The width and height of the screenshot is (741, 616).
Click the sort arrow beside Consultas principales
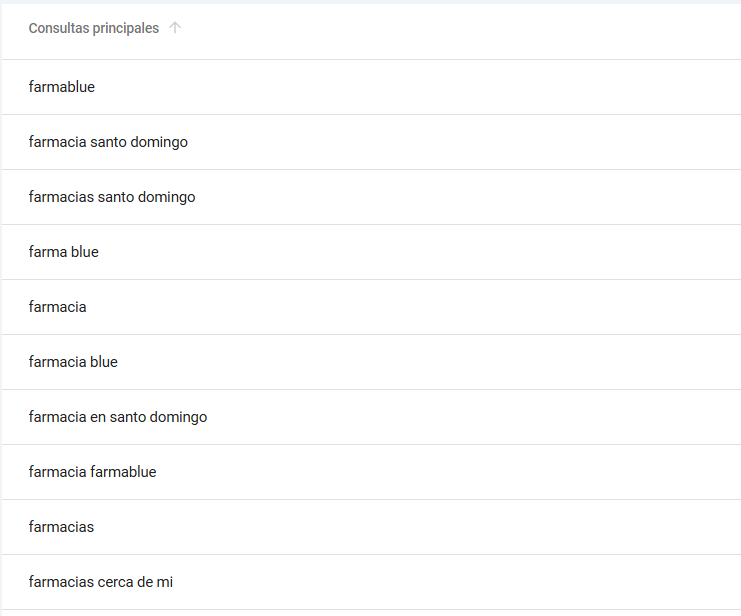pyautogui.click(x=175, y=28)
